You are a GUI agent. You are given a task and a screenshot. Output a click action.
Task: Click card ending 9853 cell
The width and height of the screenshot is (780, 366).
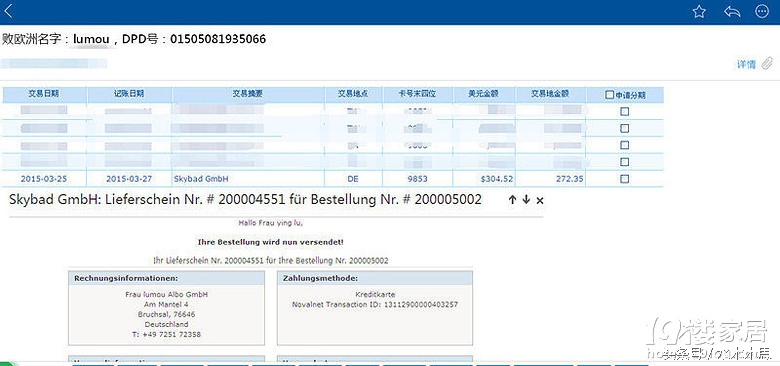[x=417, y=179]
